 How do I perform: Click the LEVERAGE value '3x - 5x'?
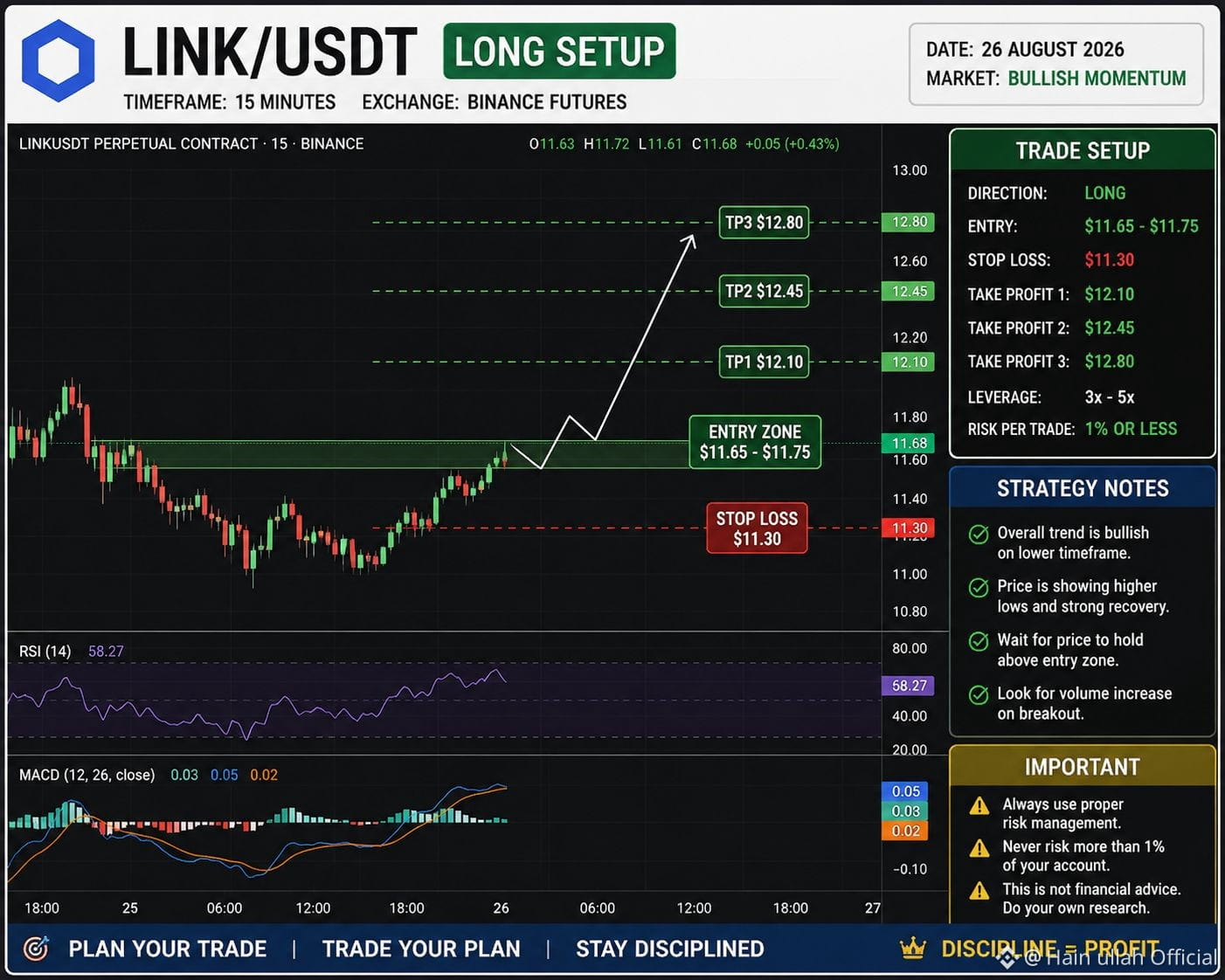1110,397
